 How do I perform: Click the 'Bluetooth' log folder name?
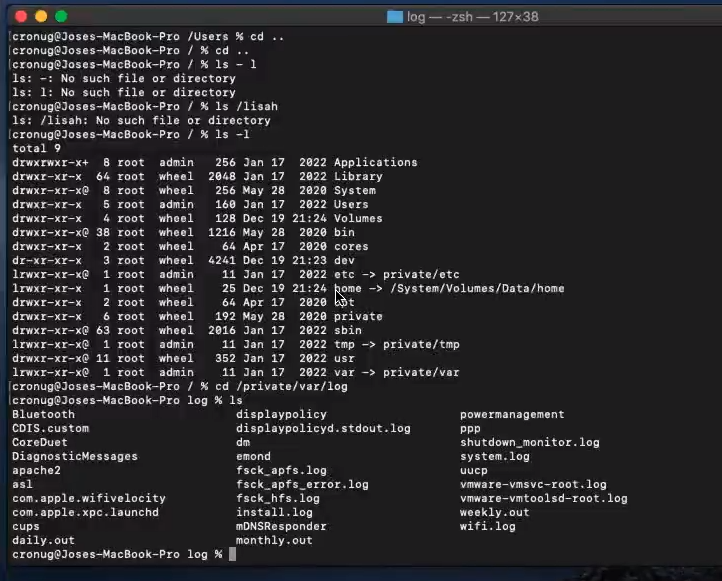43,414
